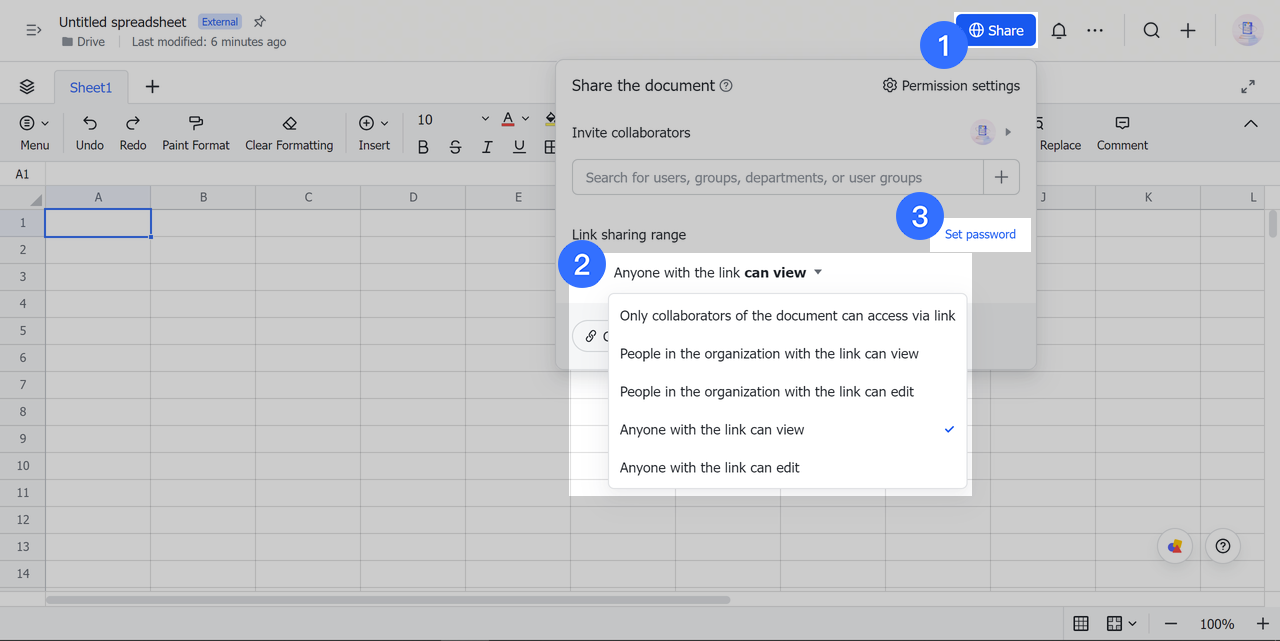
Task: Select the Paint Format tool
Action: 195,131
